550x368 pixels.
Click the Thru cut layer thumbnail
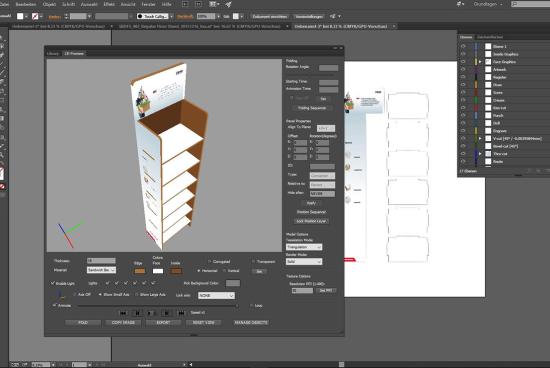click(488, 154)
